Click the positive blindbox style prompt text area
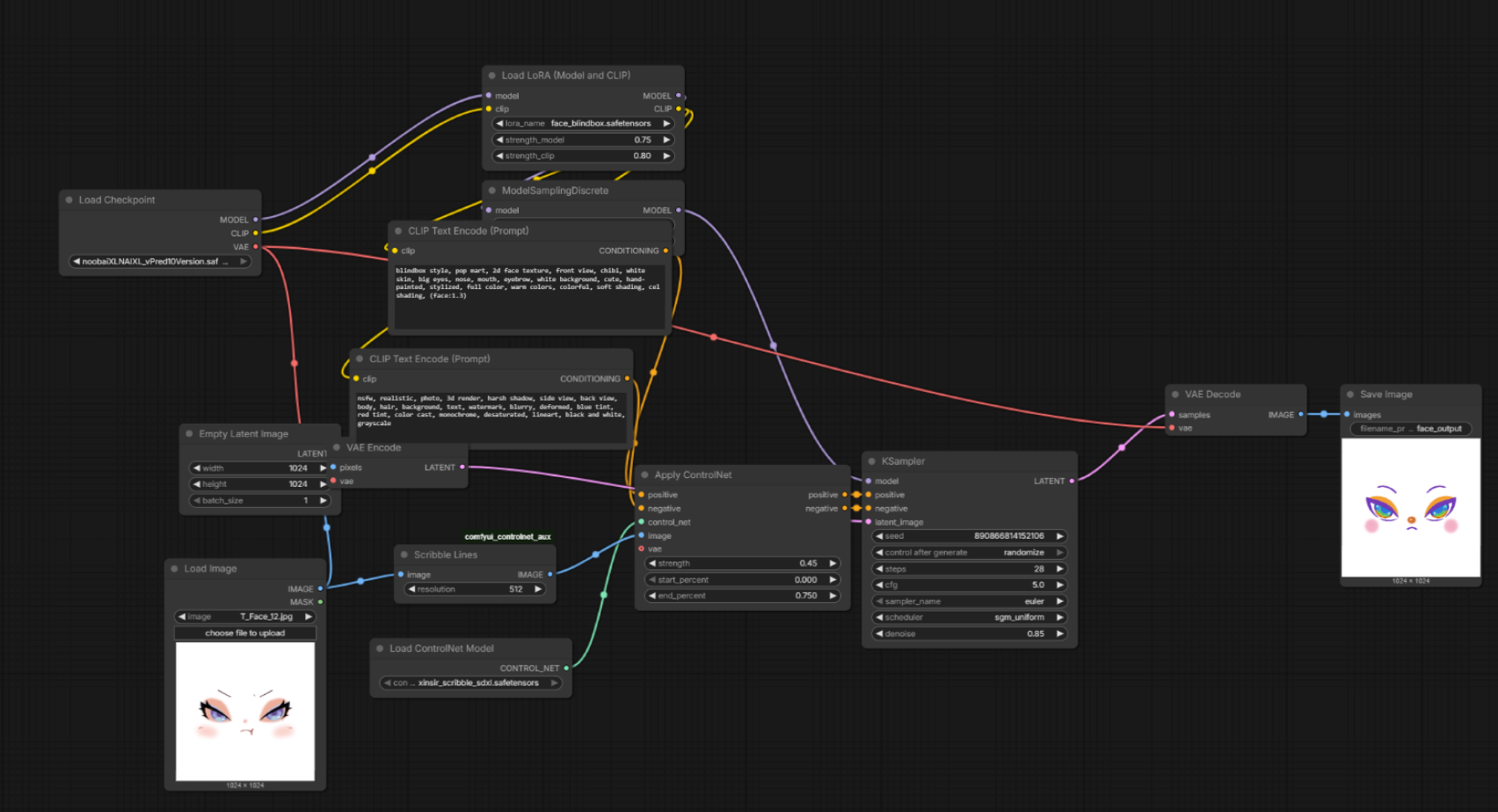This screenshot has height=812, width=1498. coord(529,298)
